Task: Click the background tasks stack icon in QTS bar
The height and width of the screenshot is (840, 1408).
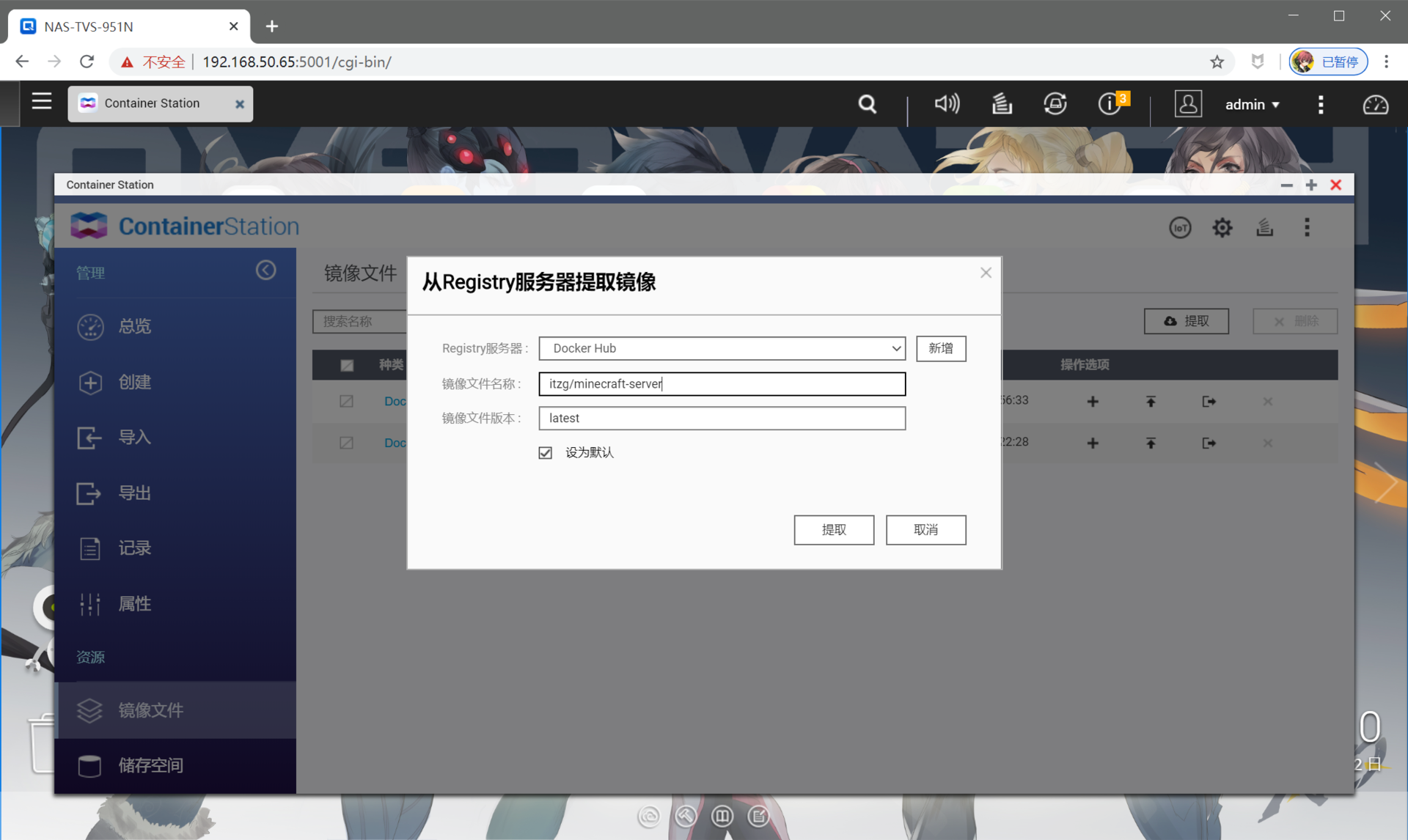Action: [1002, 104]
